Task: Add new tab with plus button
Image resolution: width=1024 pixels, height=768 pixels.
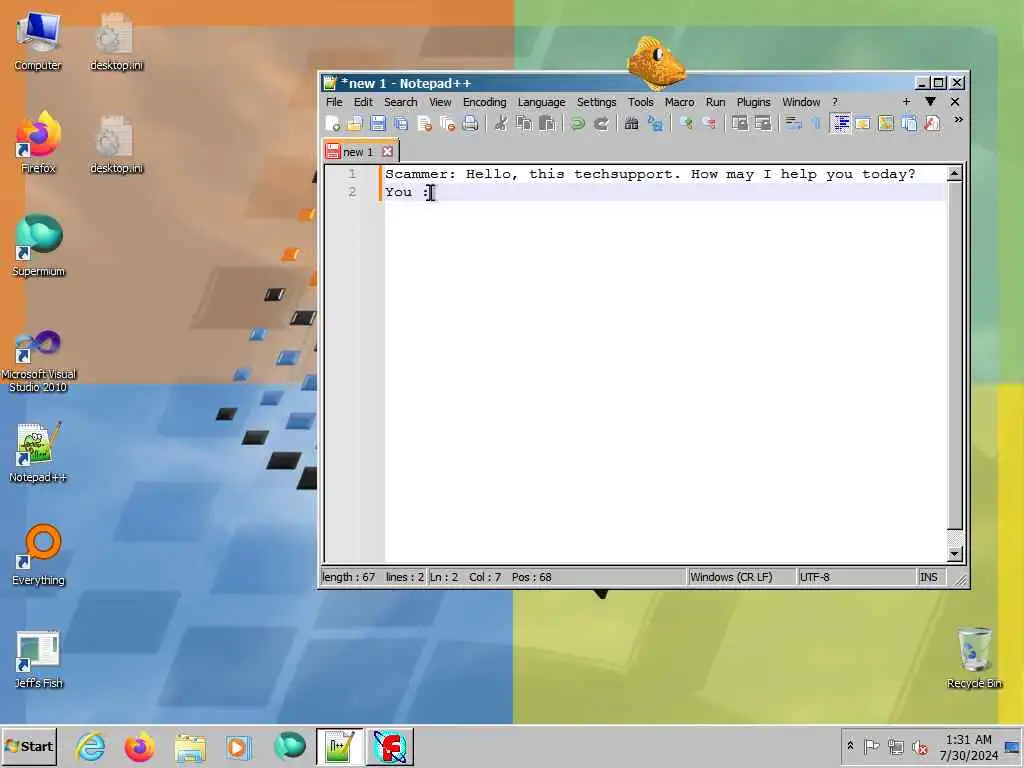Action: (x=906, y=102)
